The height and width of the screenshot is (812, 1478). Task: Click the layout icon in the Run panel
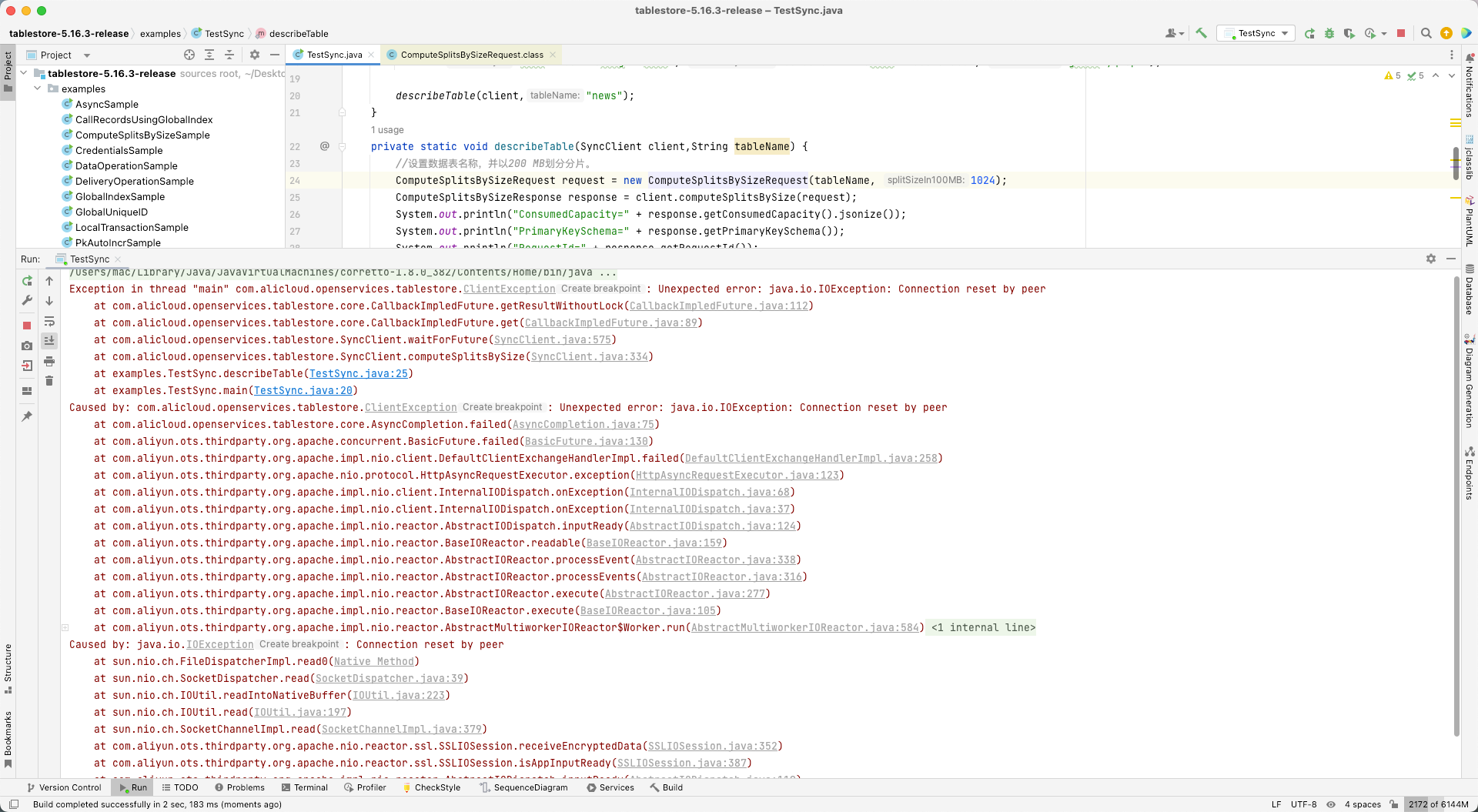pos(27,391)
